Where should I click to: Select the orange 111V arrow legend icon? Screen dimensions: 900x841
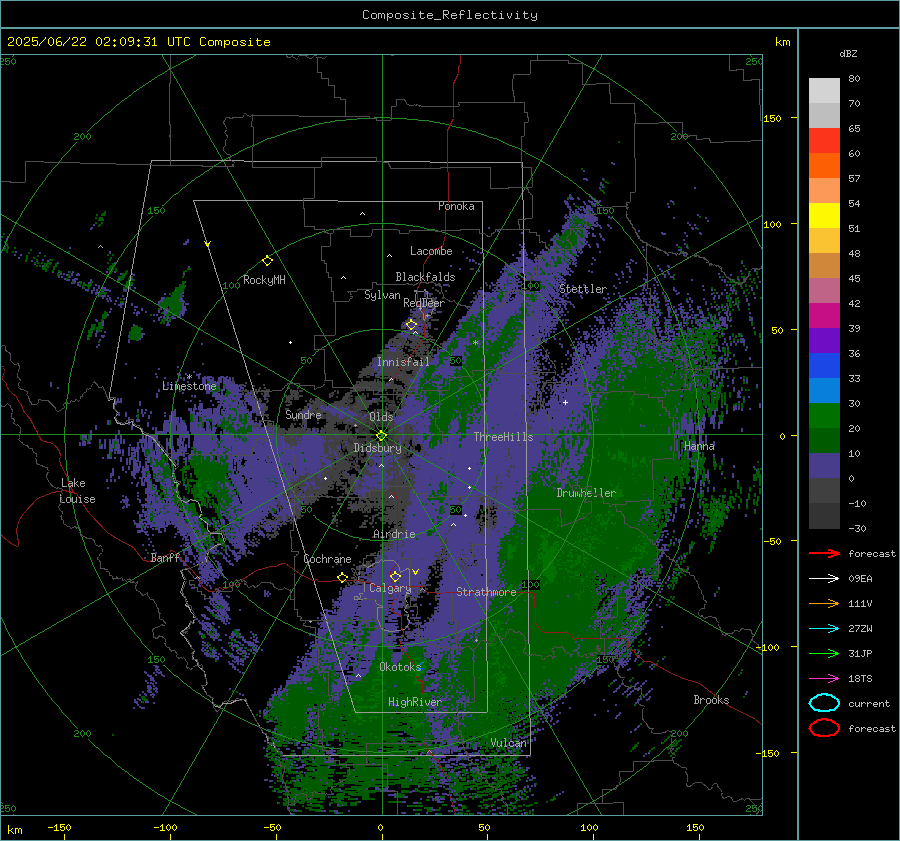pos(824,603)
